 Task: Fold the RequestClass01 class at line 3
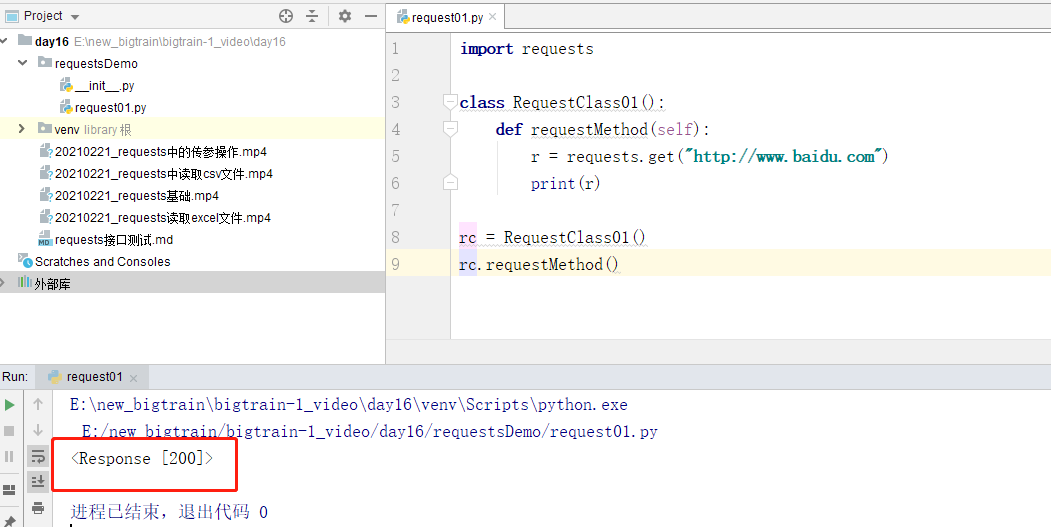[450, 102]
